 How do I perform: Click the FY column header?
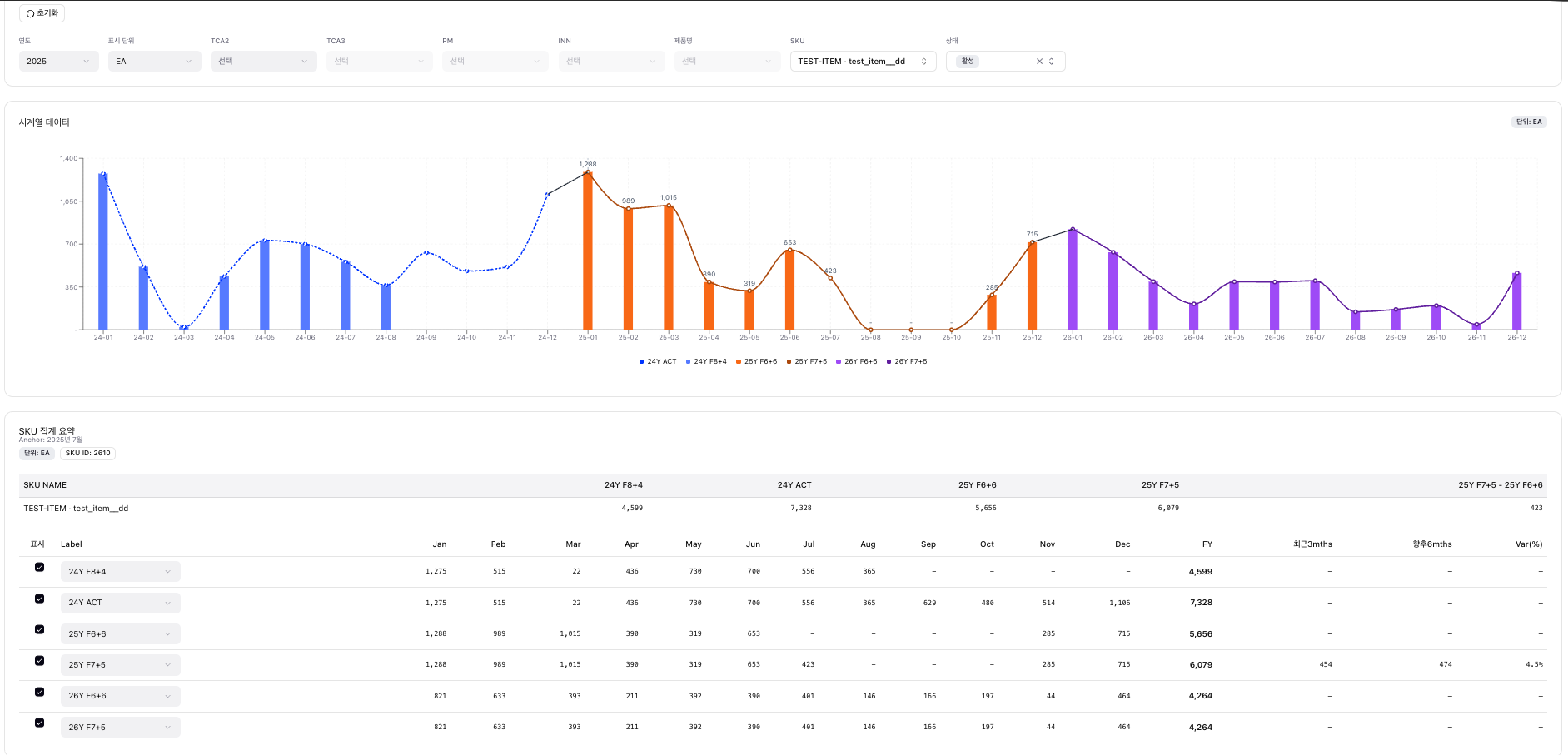coord(1207,544)
